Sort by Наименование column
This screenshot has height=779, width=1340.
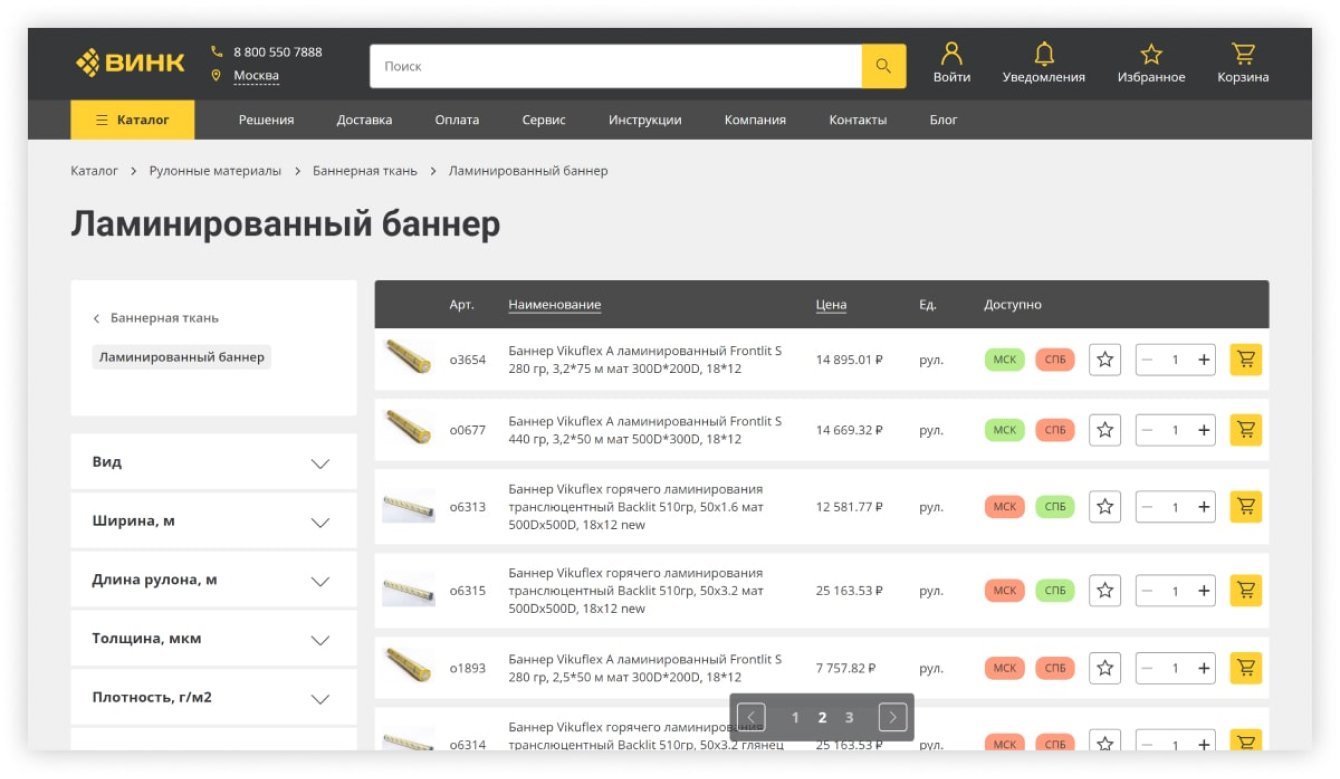pyautogui.click(x=555, y=305)
